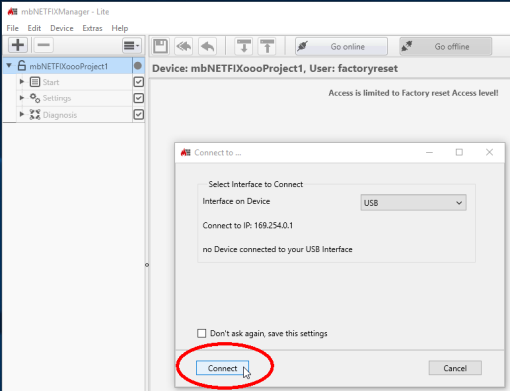Image resolution: width=510 pixels, height=391 pixels.
Task: Click the download from device arrow icon
Action: pos(244,46)
